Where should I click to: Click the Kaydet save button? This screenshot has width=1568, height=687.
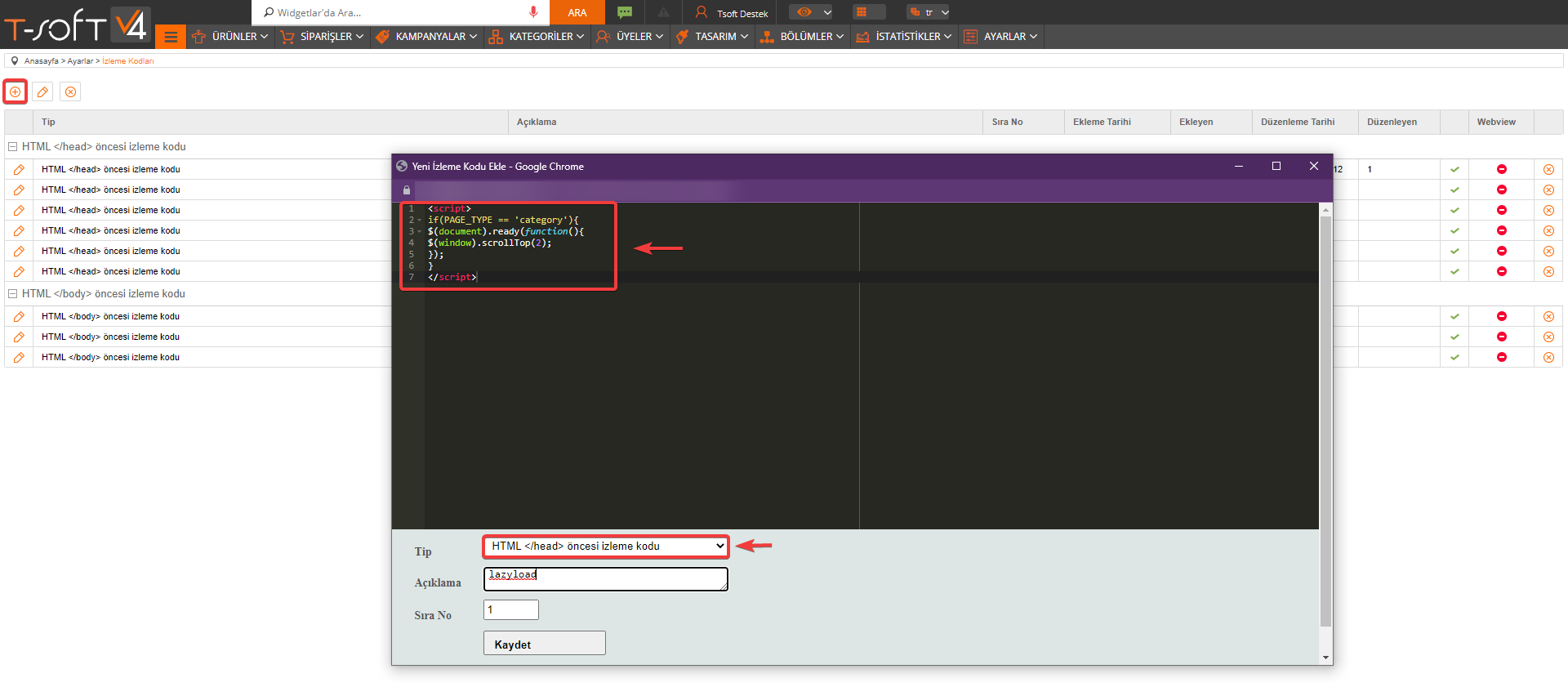click(545, 644)
